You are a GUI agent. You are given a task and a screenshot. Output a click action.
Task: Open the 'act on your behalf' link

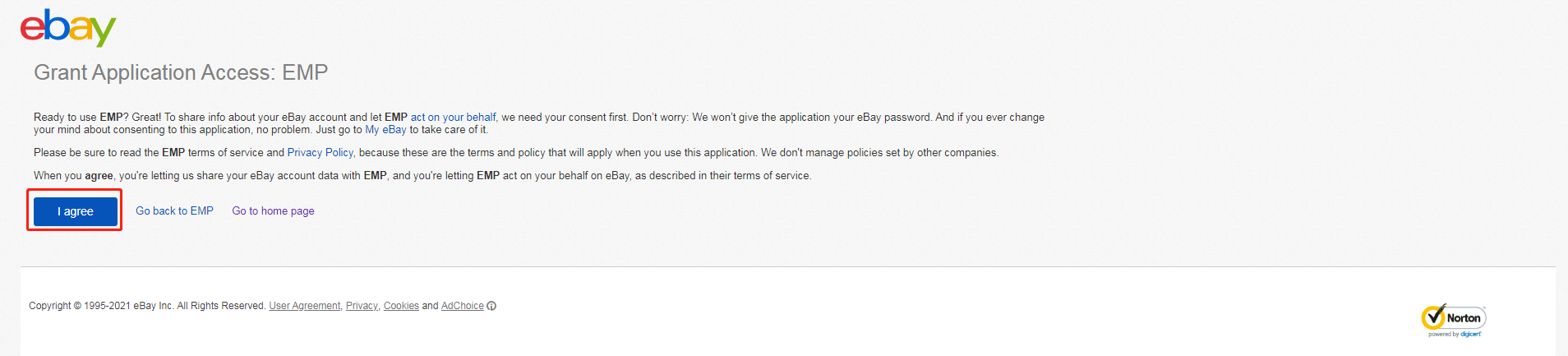point(454,118)
